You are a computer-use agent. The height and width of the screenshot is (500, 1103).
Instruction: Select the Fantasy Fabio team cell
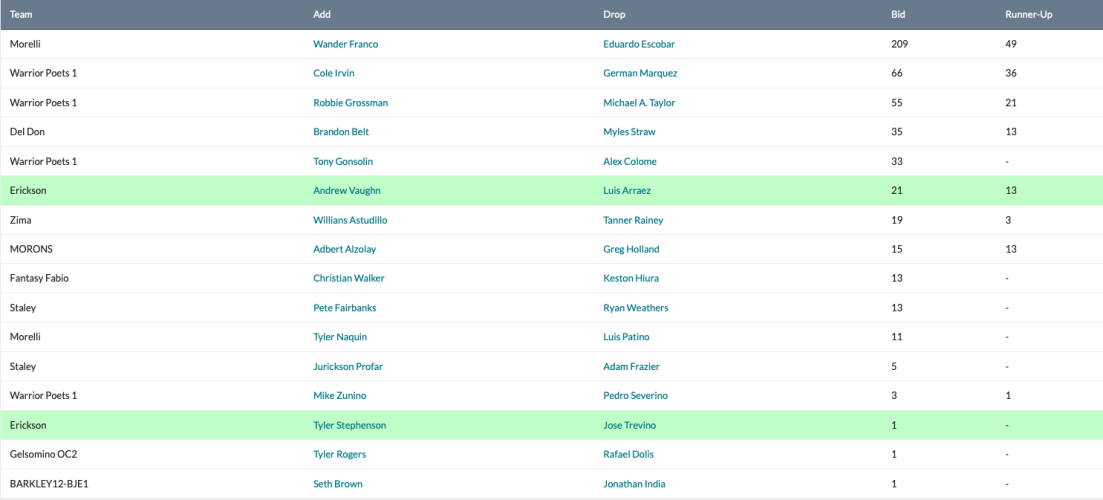point(39,278)
